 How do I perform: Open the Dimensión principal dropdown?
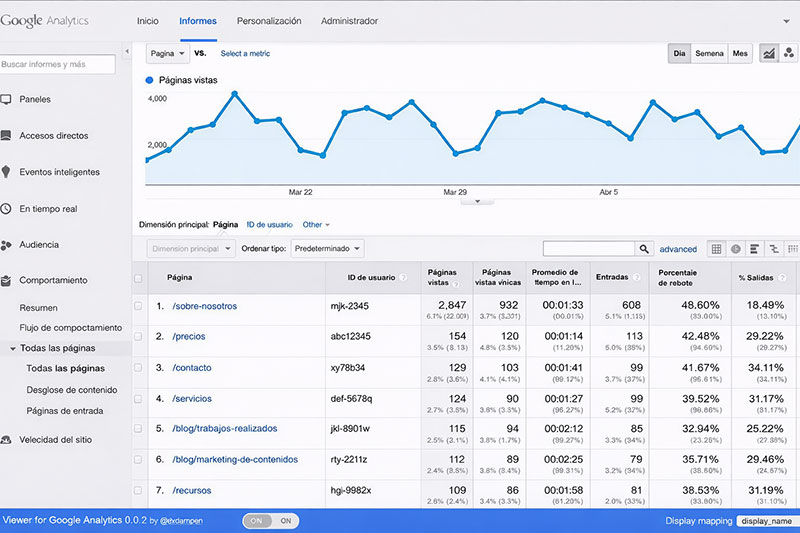(191, 249)
